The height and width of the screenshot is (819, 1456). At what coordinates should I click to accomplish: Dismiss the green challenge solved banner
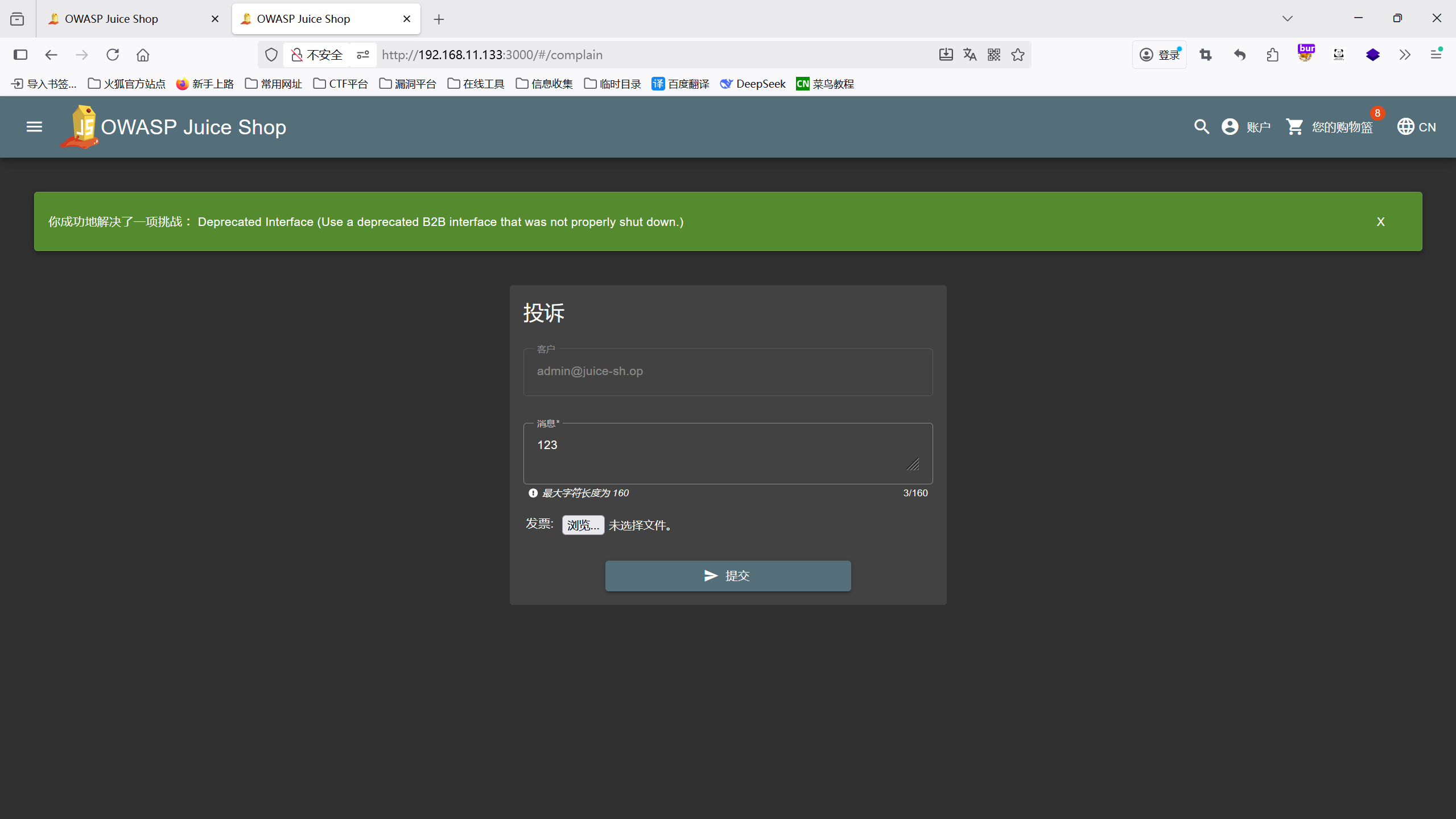(x=1380, y=222)
